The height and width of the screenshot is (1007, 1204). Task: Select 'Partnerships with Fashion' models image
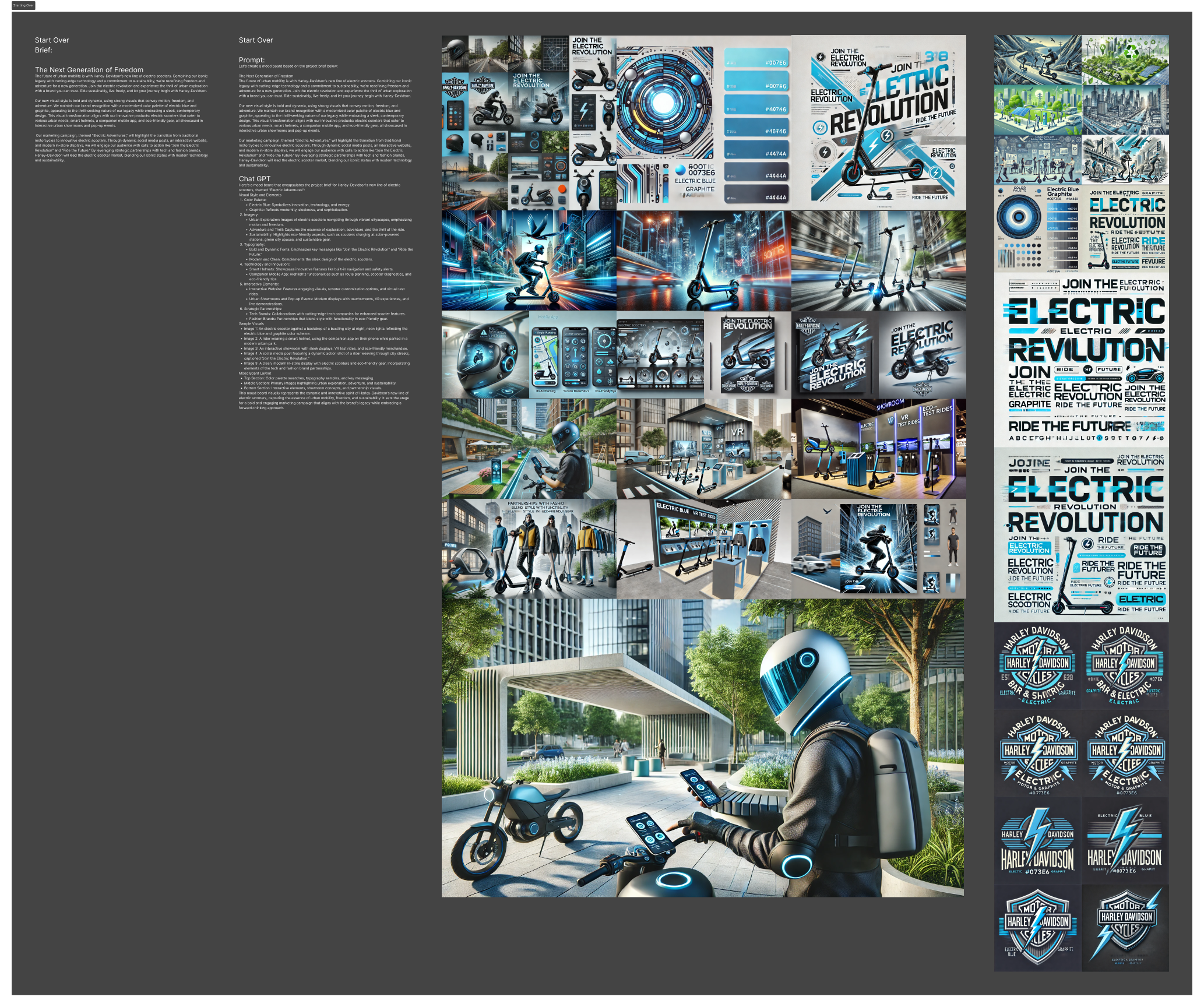[529, 549]
